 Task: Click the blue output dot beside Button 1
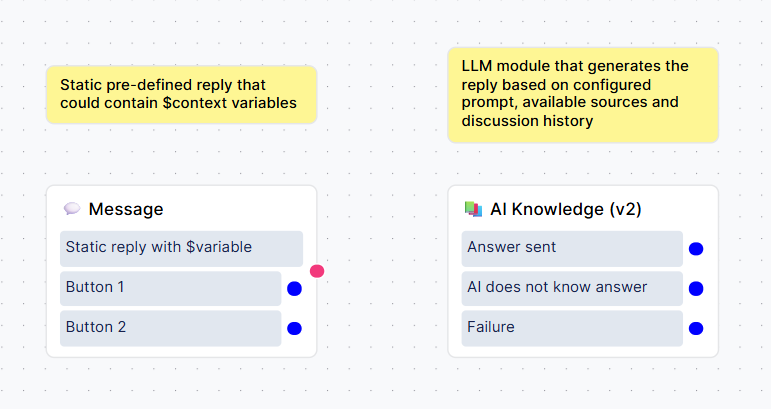pyautogui.click(x=294, y=289)
